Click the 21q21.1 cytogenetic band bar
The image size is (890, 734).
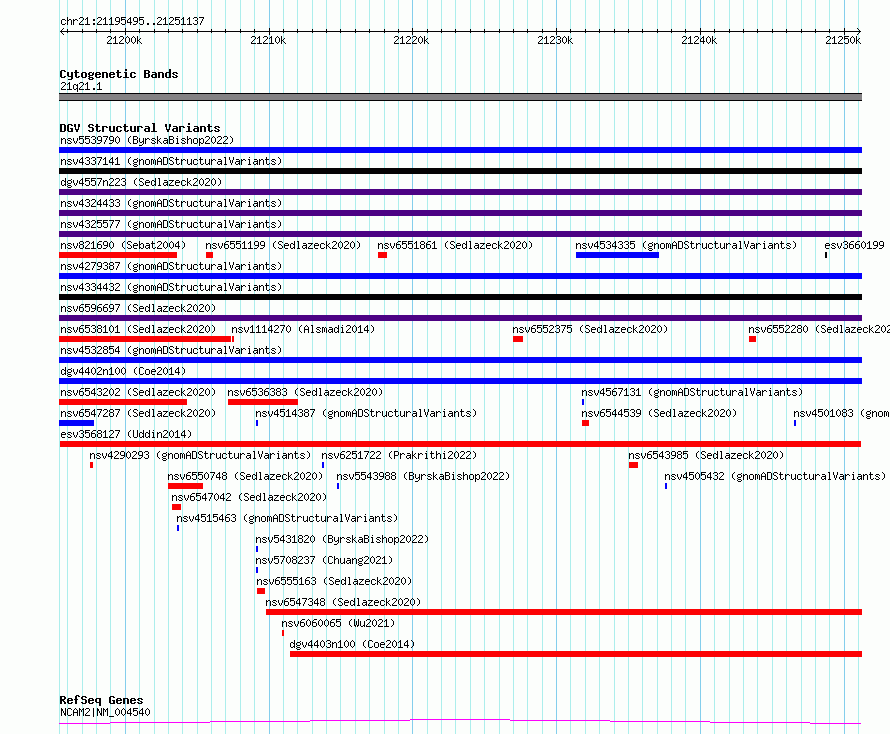(x=460, y=97)
